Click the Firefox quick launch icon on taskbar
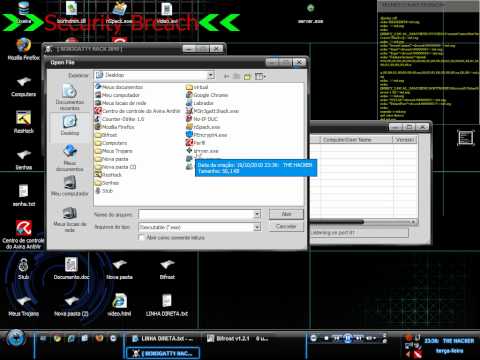This screenshot has width=480, height=360. pyautogui.click(x=99, y=339)
